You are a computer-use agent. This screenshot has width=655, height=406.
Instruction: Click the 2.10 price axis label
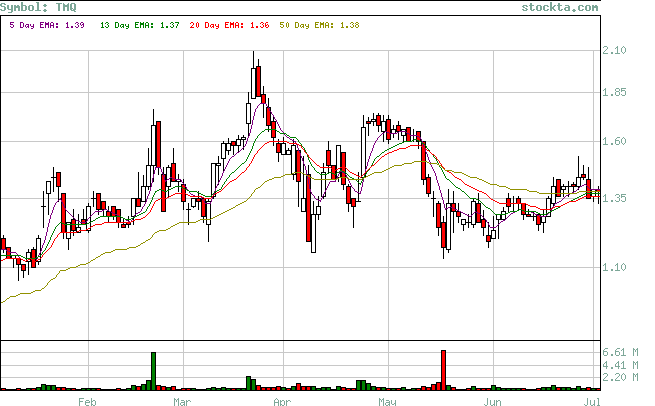[x=614, y=51]
